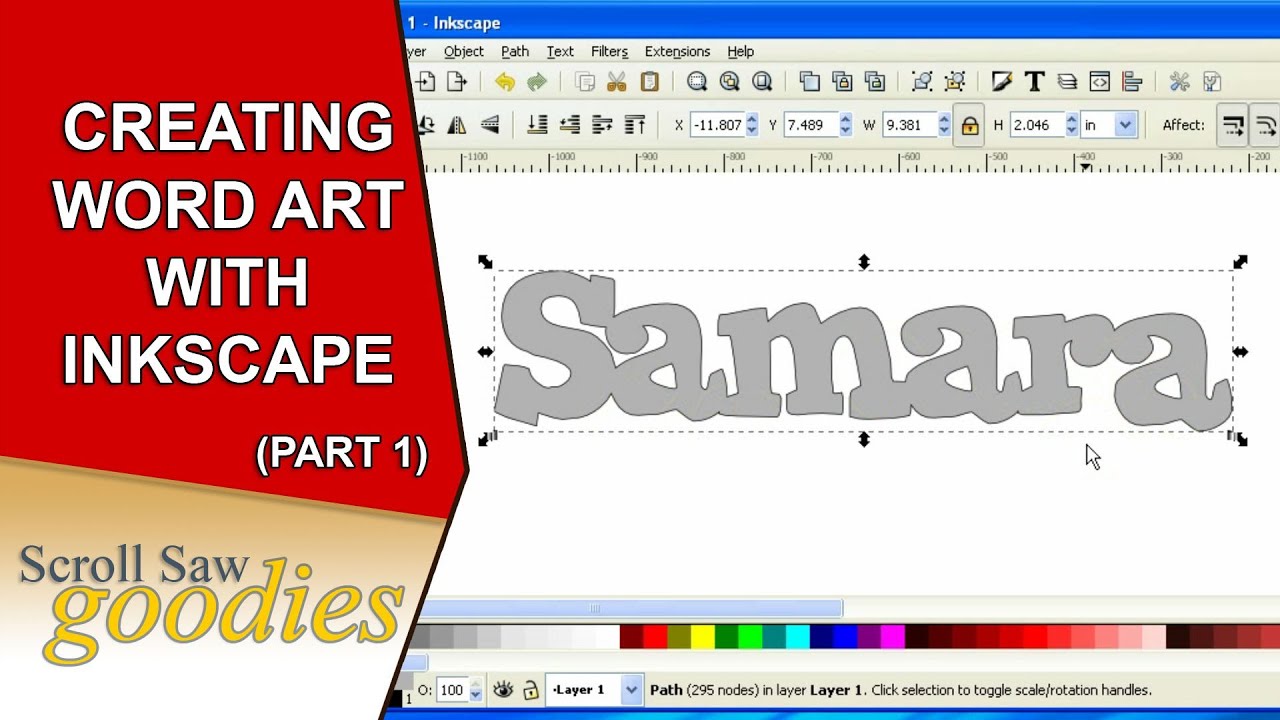Image resolution: width=1280 pixels, height=720 pixels.
Task: Pick the magenta palette swatch
Action: coord(893,636)
